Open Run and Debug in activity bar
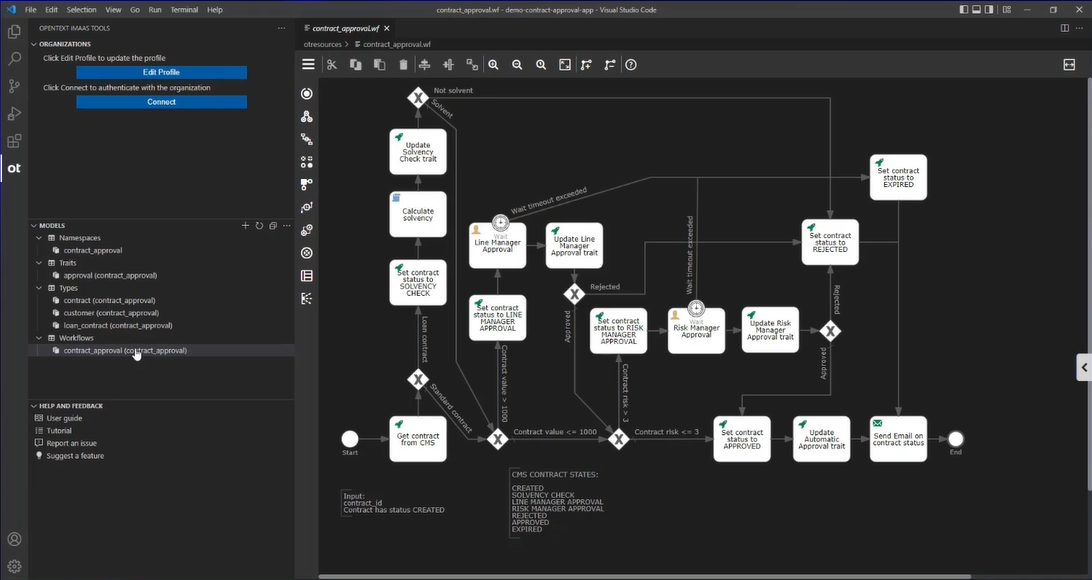The width and height of the screenshot is (1092, 580). pyautogui.click(x=14, y=113)
